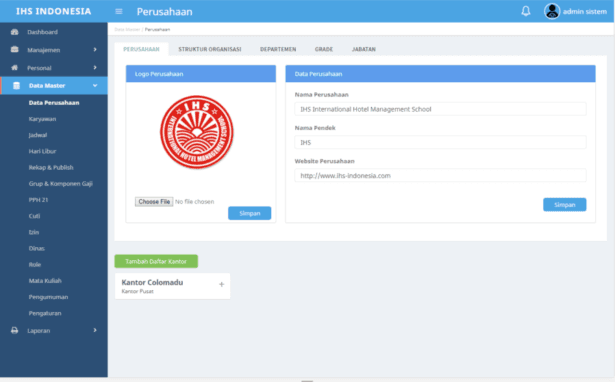Expand the Manajemen menu chevron
Viewport: 615px width, 382px height.
pos(95,49)
